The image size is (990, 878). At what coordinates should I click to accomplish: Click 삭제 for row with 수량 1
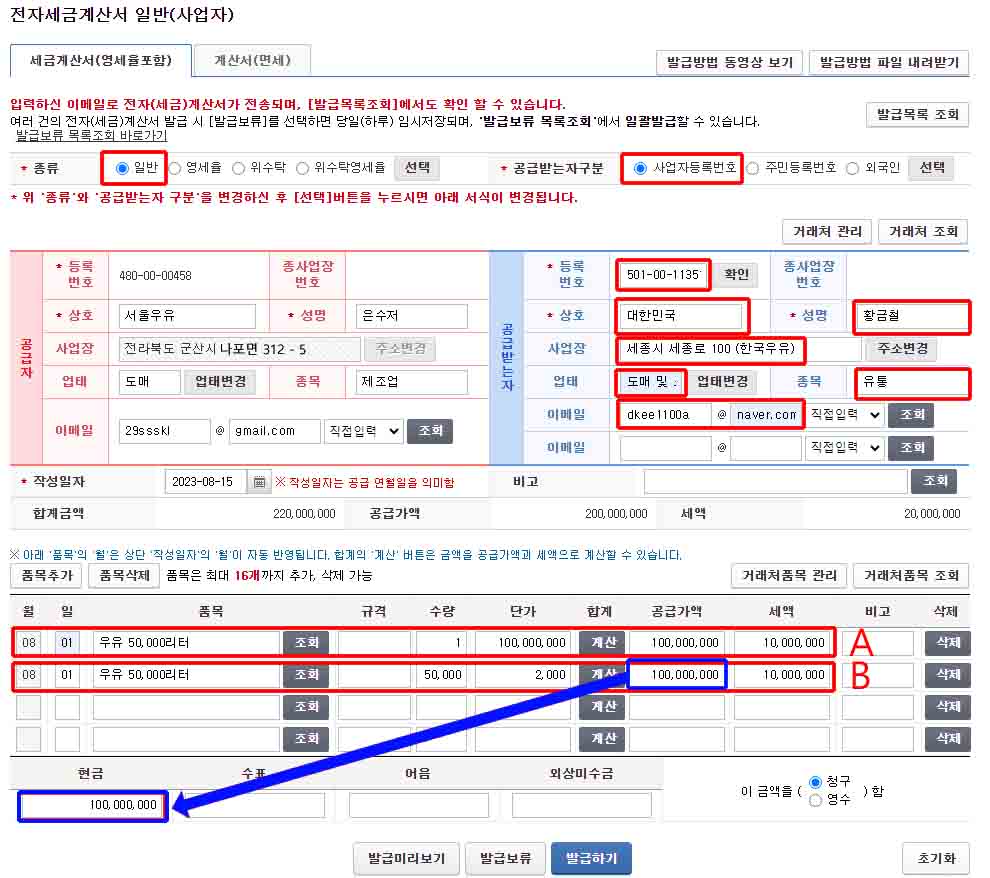[x=947, y=643]
